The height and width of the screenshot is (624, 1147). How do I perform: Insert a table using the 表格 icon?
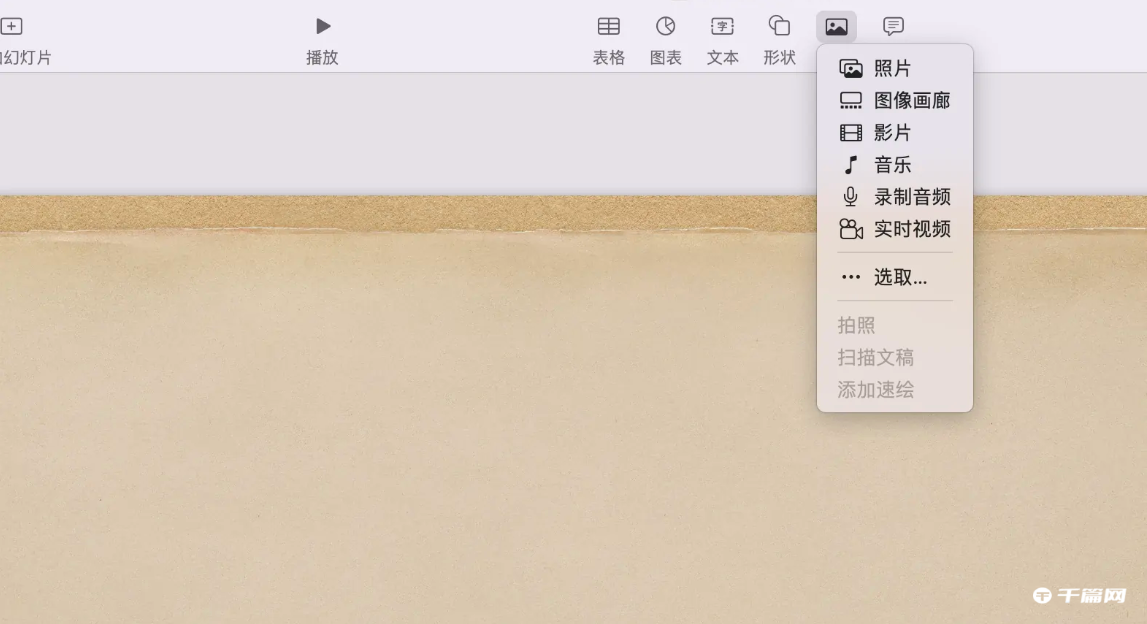608,27
